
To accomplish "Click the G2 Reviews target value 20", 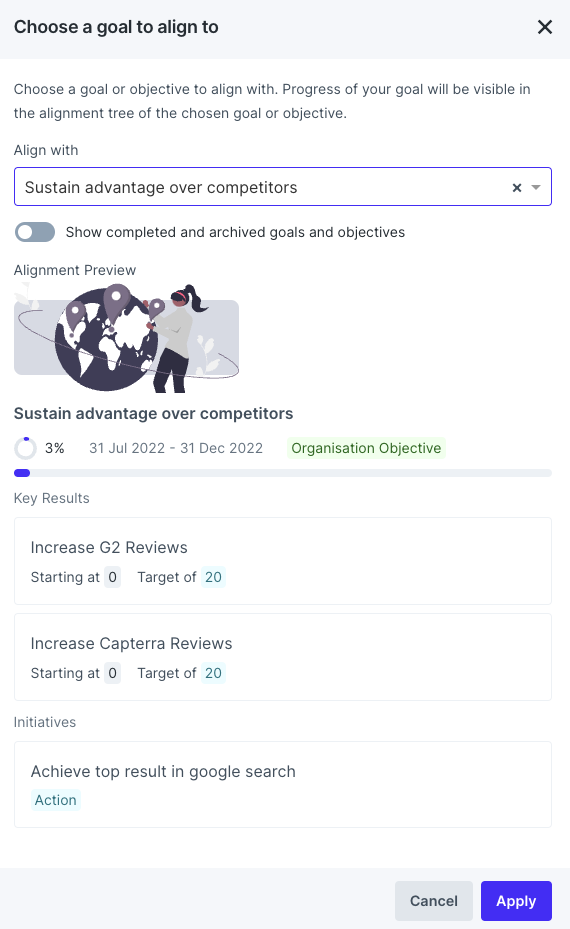I will (213, 577).
